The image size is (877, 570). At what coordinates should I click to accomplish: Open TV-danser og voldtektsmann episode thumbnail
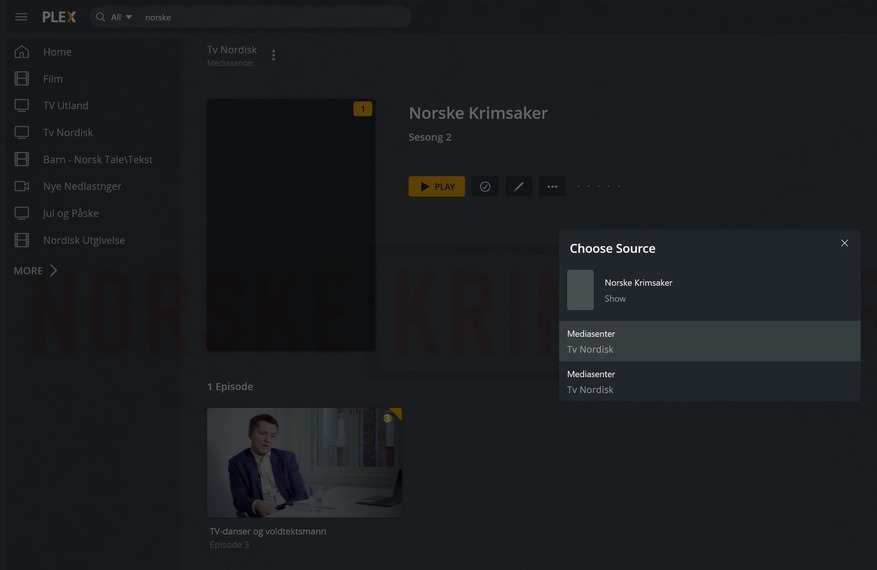coord(304,463)
